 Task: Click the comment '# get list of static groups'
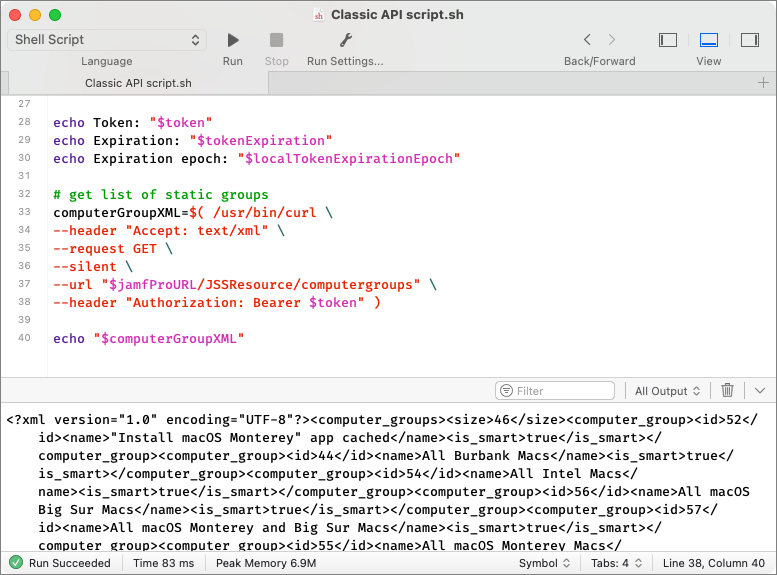(x=161, y=194)
